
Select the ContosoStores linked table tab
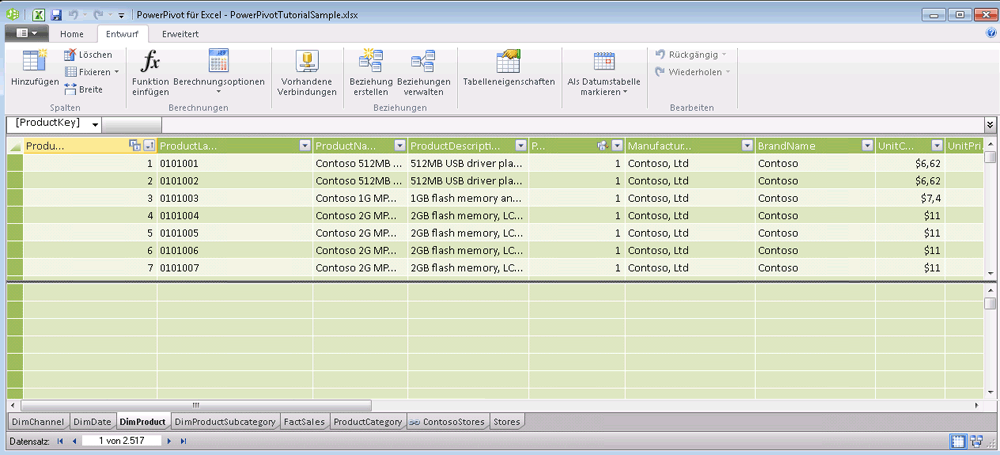point(446,422)
